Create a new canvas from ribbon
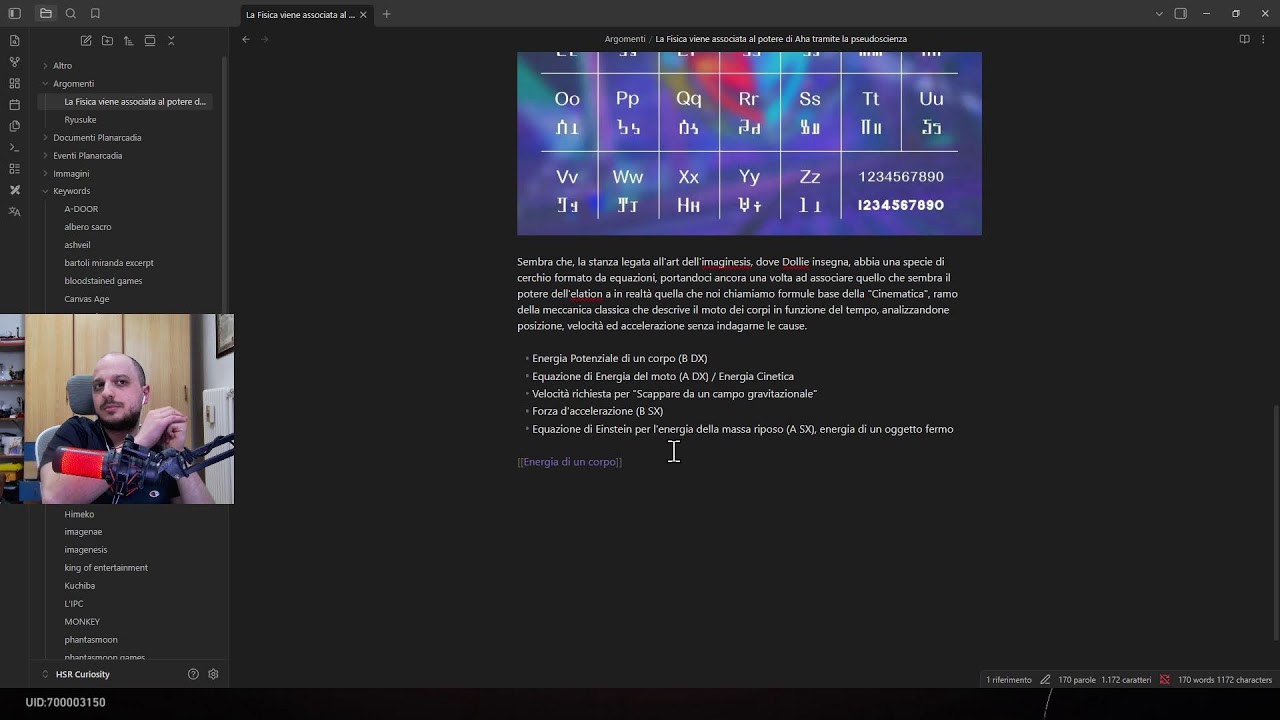Screen dimensions: 1280x720 14,83
